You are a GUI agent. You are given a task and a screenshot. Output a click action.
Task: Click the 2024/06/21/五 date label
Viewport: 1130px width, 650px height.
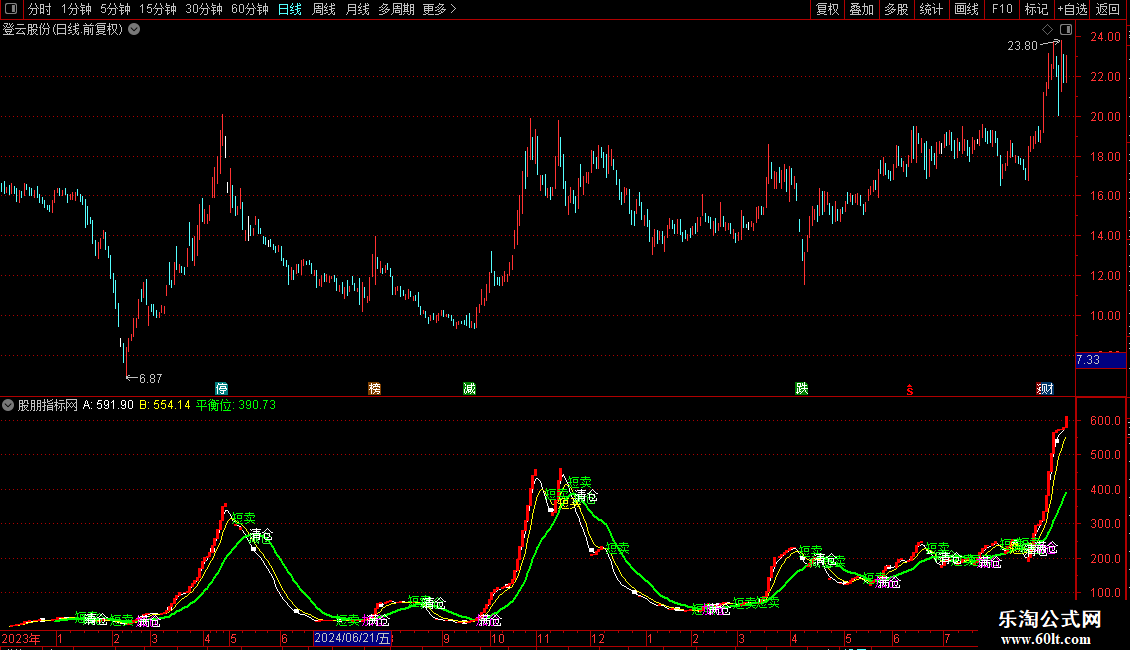(352, 638)
